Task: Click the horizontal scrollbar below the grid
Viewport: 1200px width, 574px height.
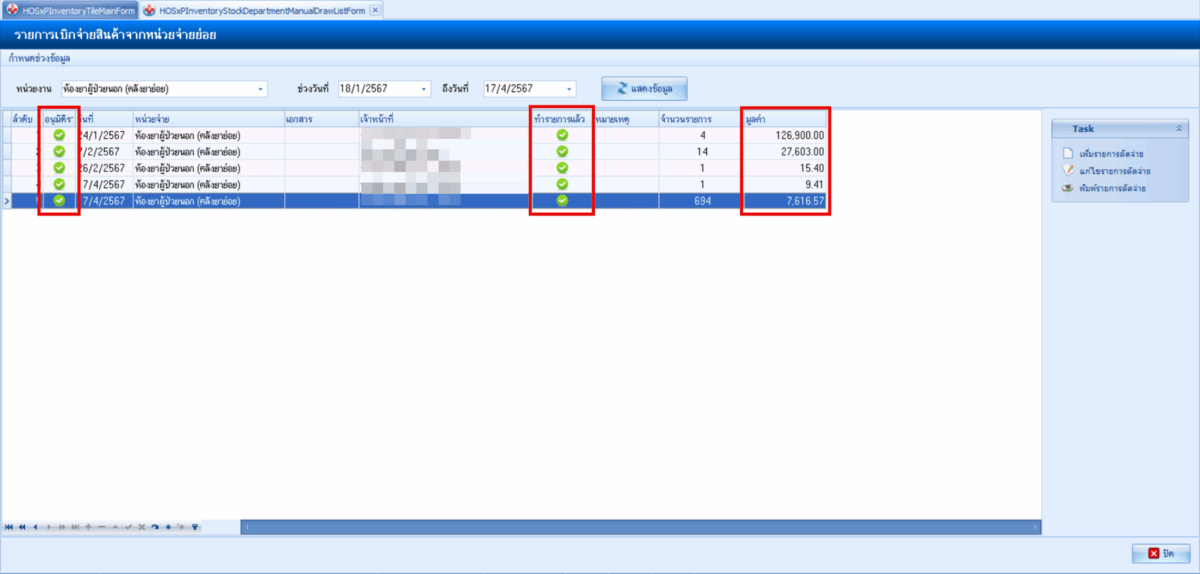Action: (640, 526)
